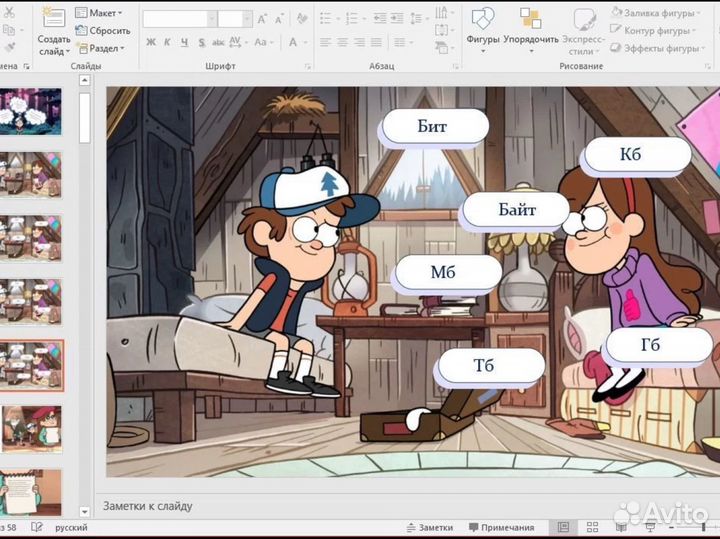The width and height of the screenshot is (720, 539).
Task: Click the Normal view icon in status bar
Action: point(563,527)
